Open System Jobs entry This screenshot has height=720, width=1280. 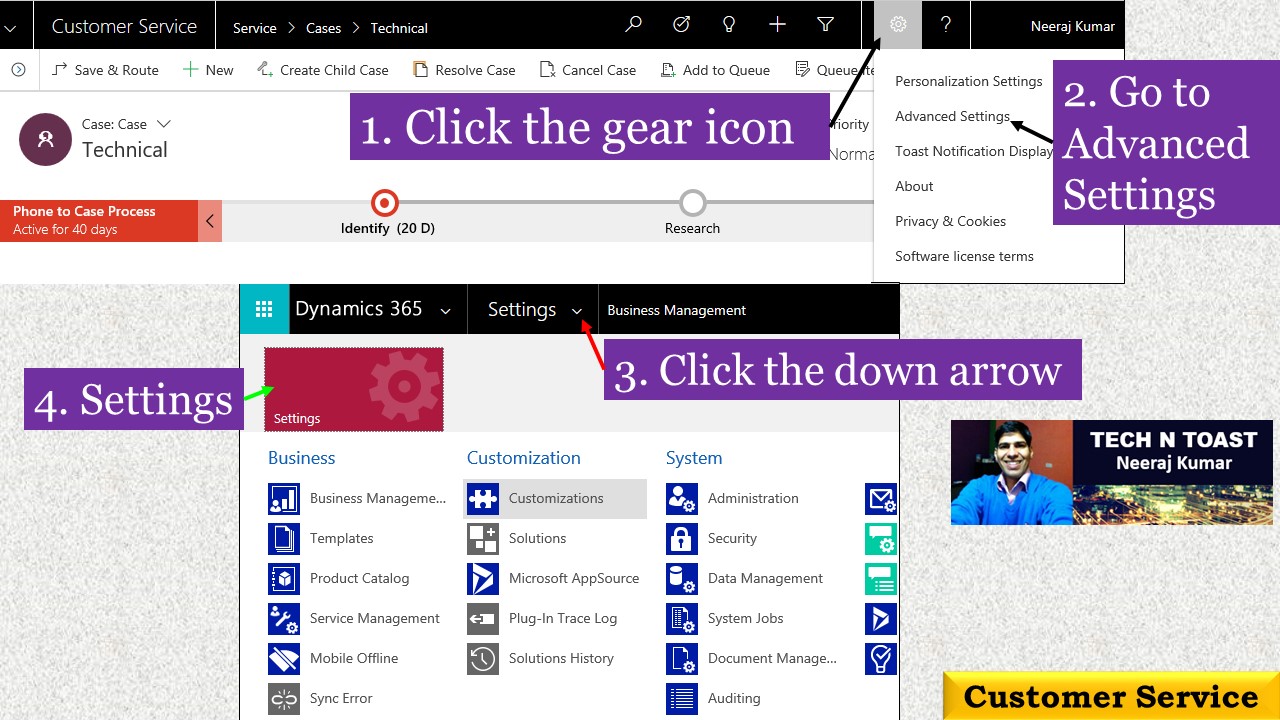point(725,618)
